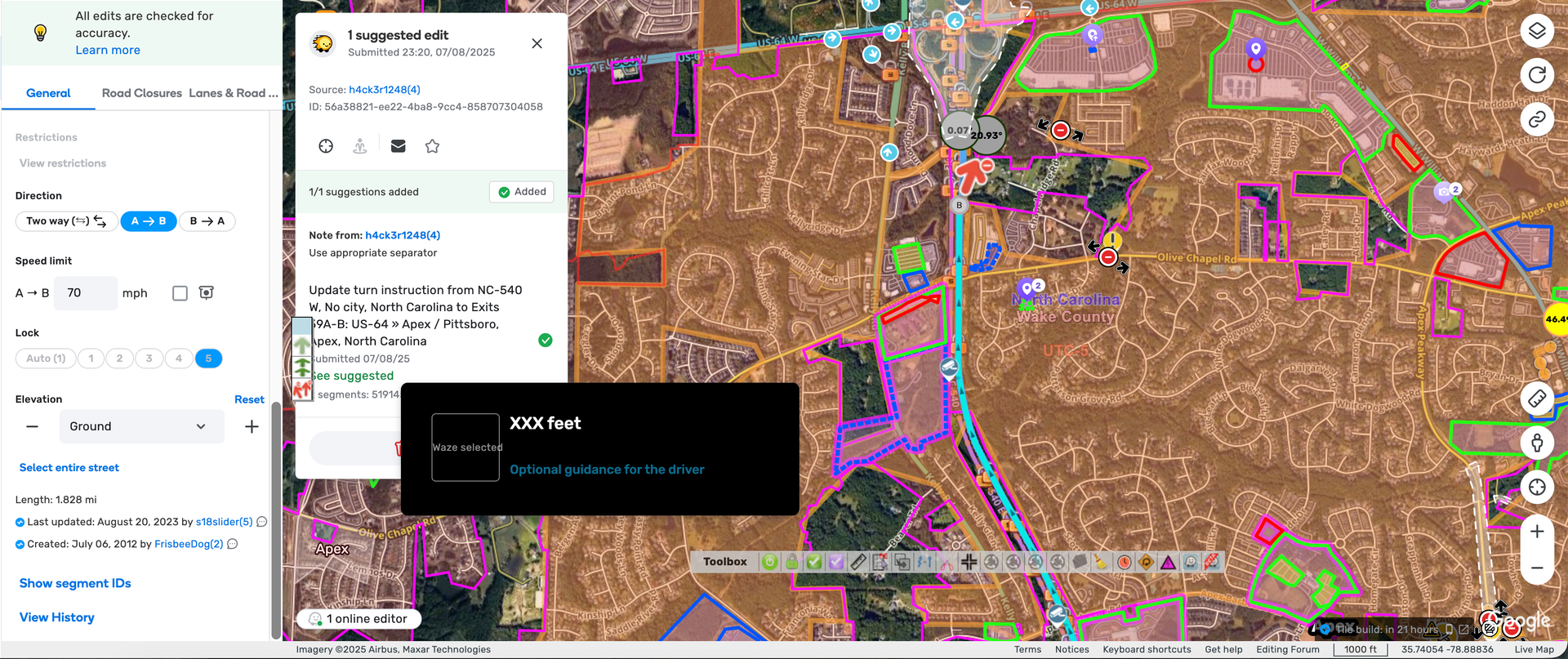Open the Elevation Ground dropdown
This screenshot has height=659, width=1568.
141,426
